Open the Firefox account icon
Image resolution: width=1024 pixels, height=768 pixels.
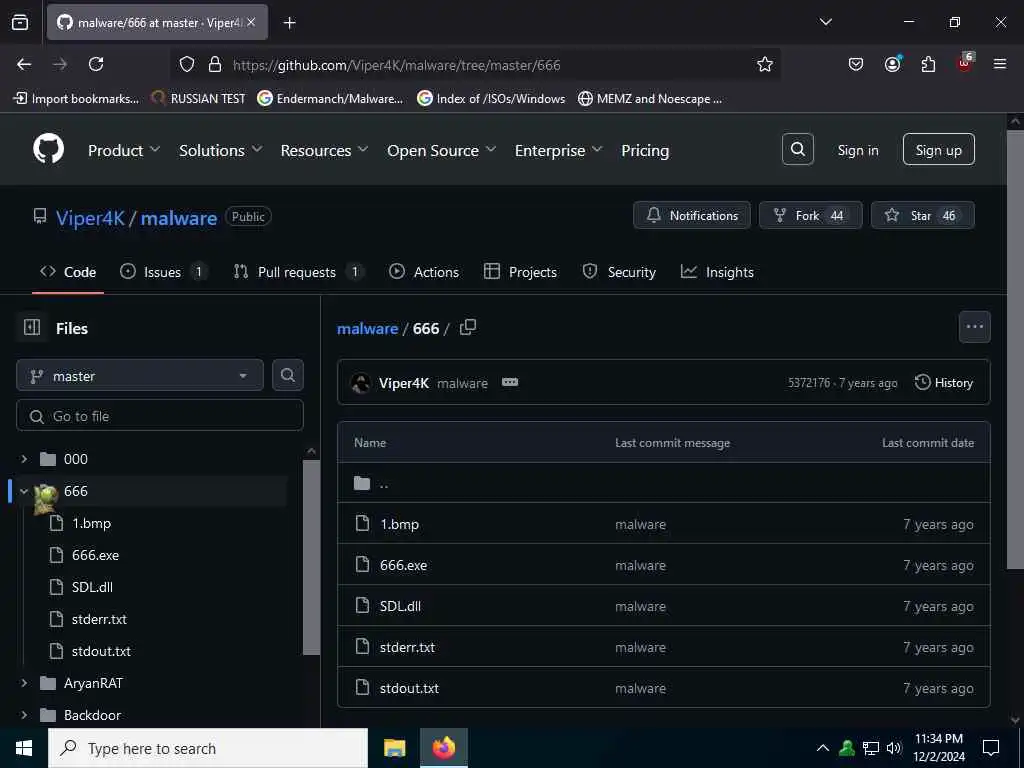tap(892, 64)
